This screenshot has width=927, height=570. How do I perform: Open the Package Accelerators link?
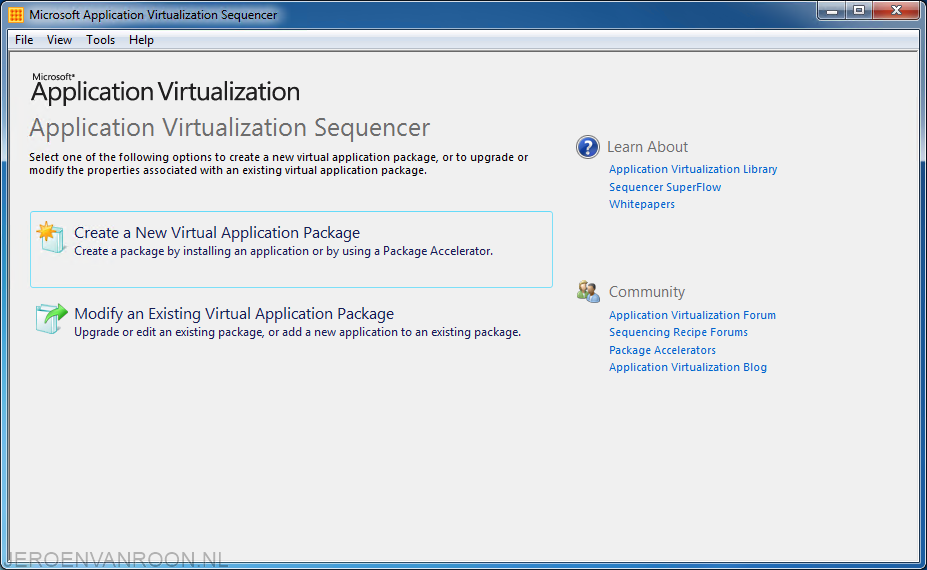(662, 350)
